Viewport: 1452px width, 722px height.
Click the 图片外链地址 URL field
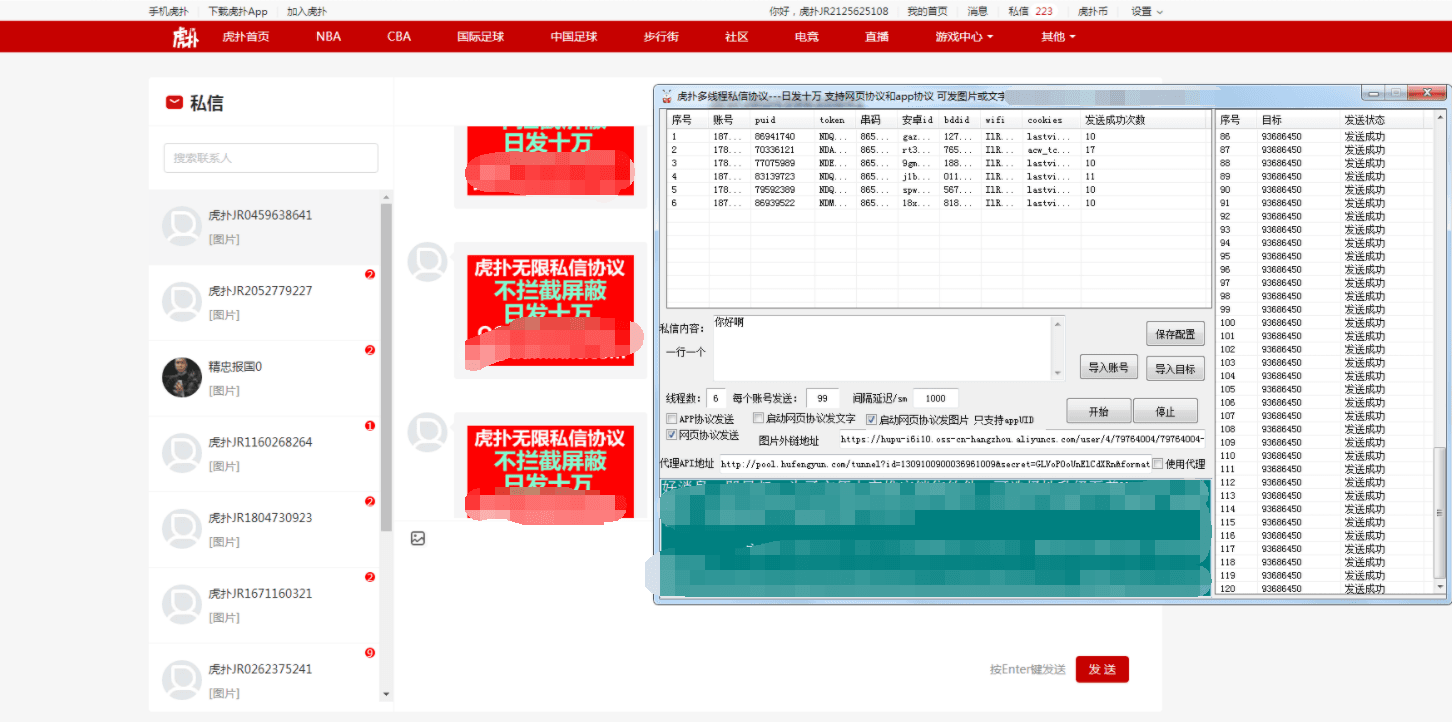(x=1022, y=439)
